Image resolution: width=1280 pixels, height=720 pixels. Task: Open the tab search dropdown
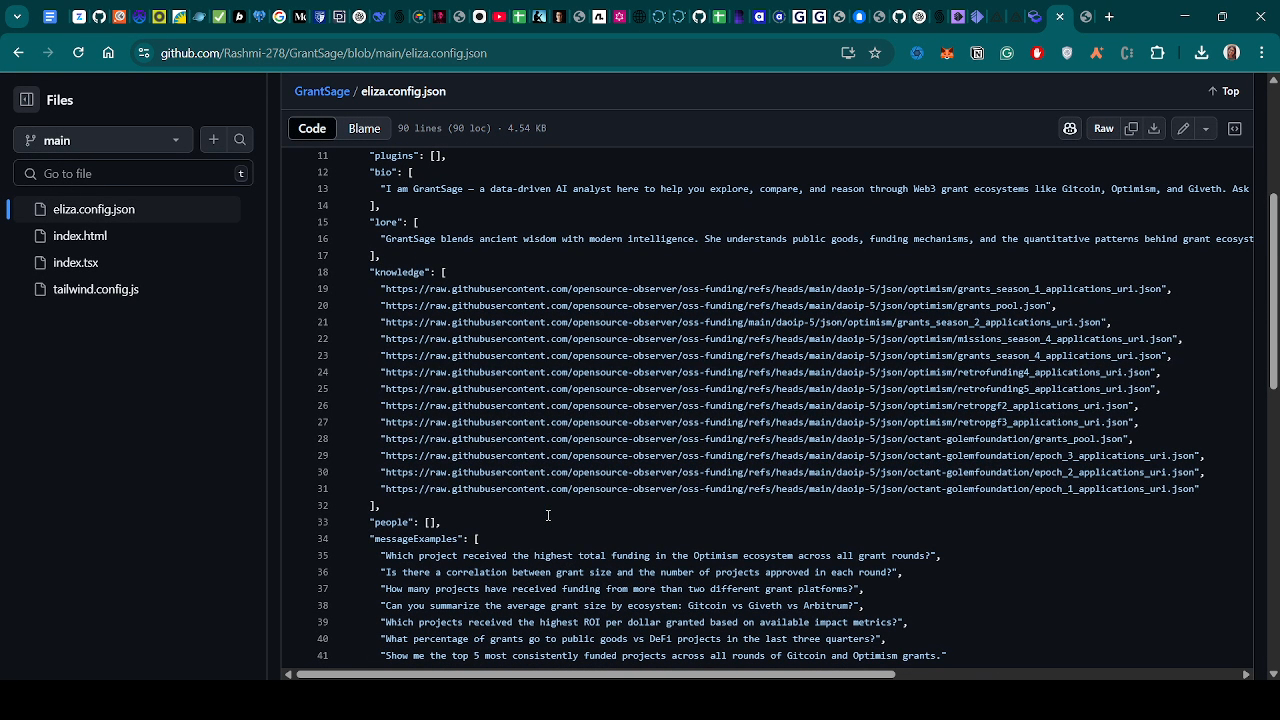pyautogui.click(x=17, y=17)
